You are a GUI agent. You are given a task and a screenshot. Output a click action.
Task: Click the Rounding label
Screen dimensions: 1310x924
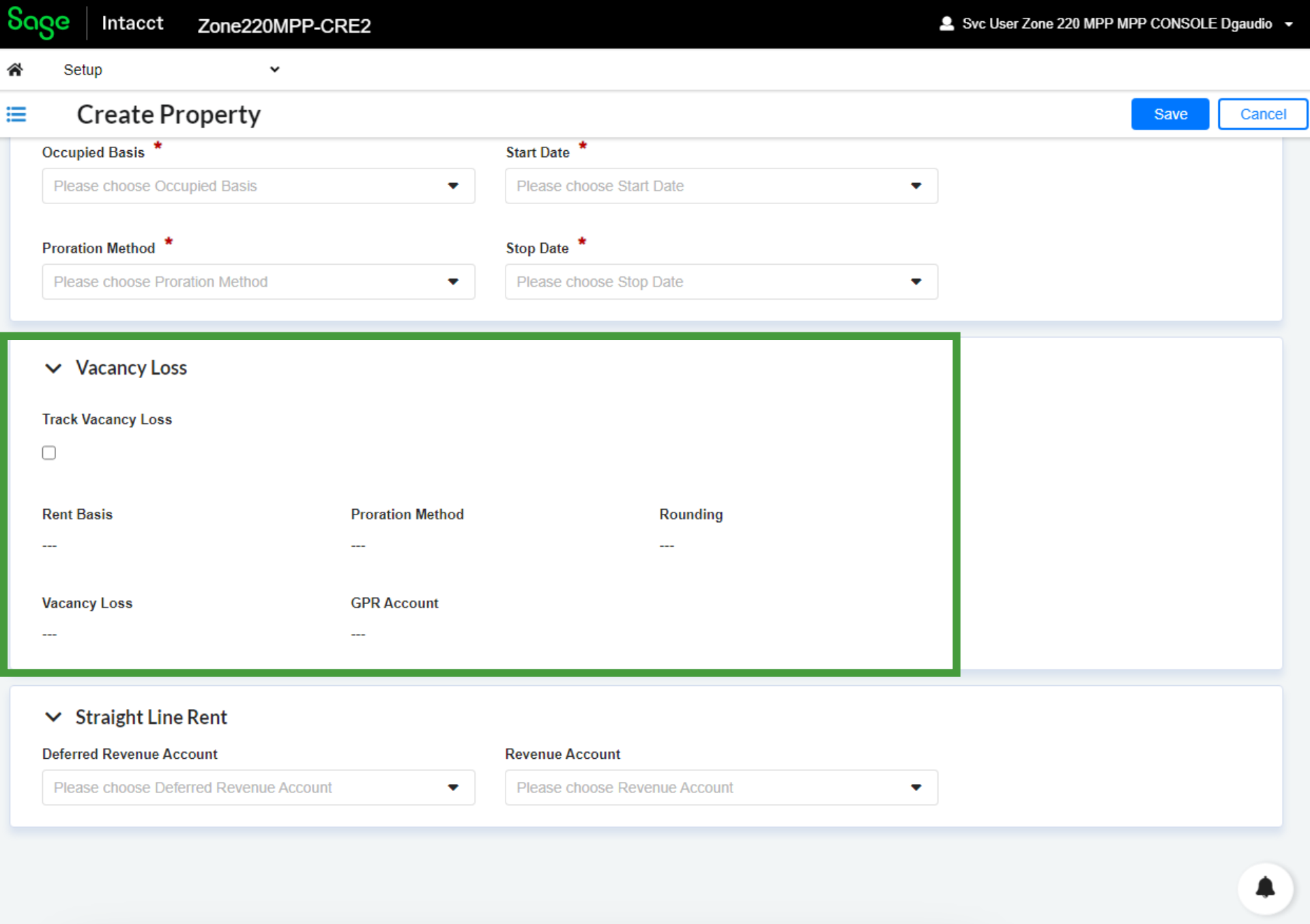pyautogui.click(x=690, y=515)
